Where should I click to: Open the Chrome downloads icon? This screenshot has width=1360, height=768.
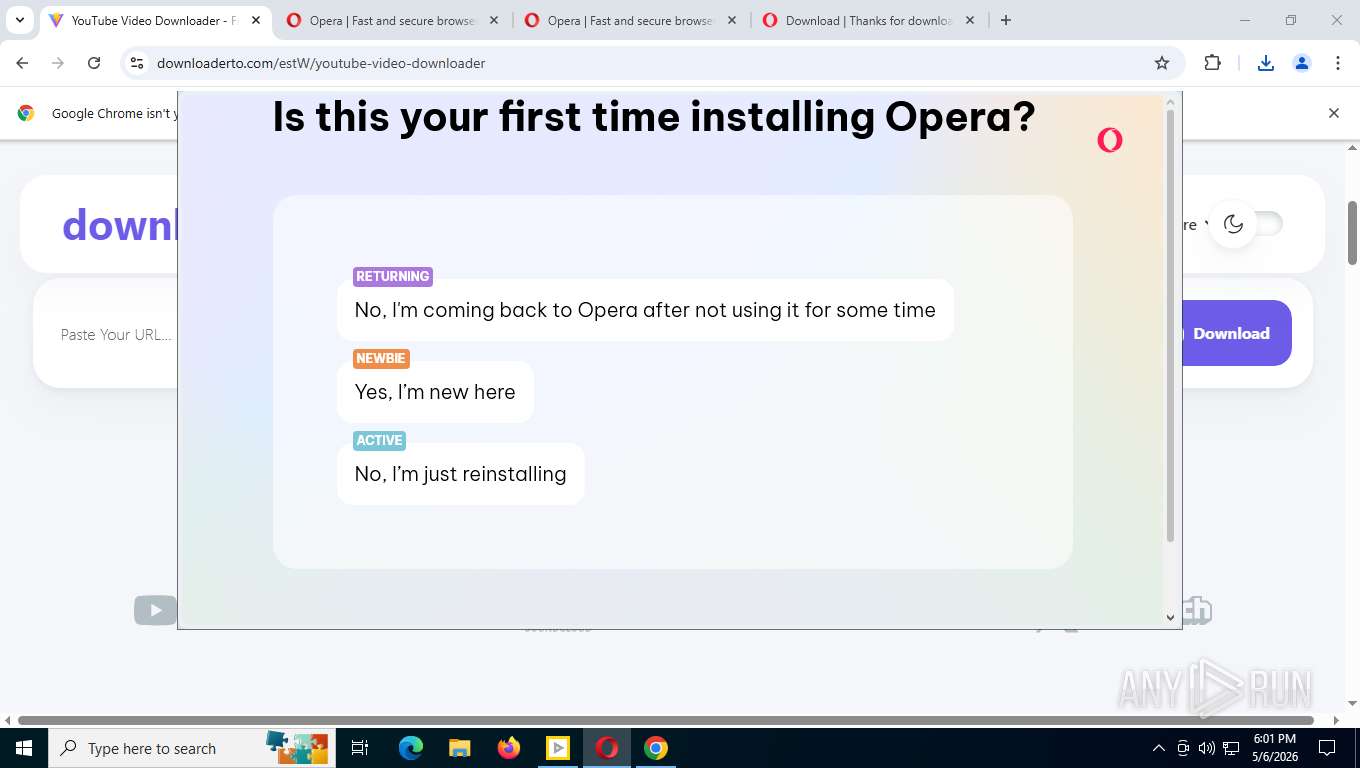pyautogui.click(x=1266, y=63)
